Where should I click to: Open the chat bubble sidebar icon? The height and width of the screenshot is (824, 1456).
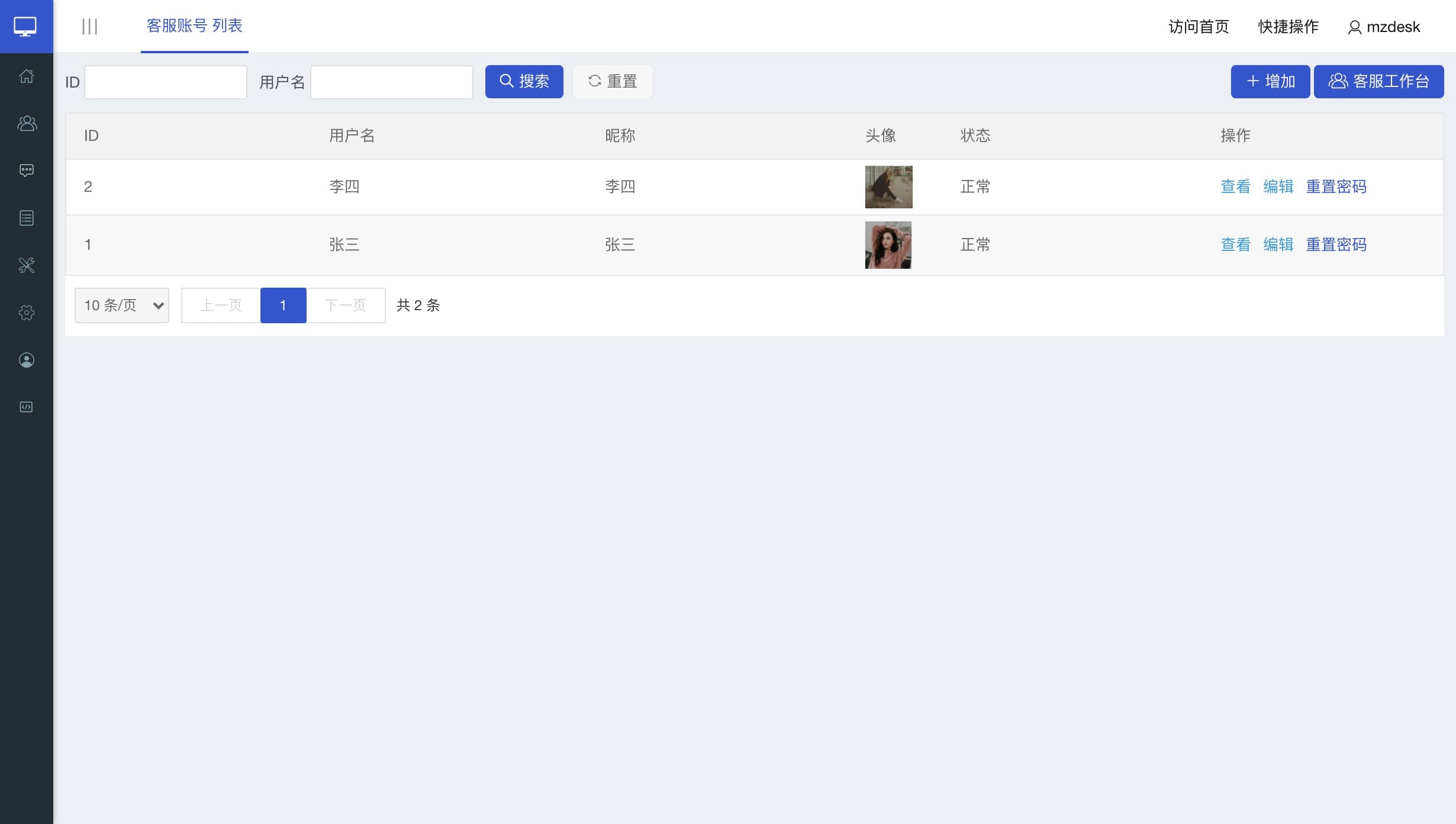click(27, 170)
